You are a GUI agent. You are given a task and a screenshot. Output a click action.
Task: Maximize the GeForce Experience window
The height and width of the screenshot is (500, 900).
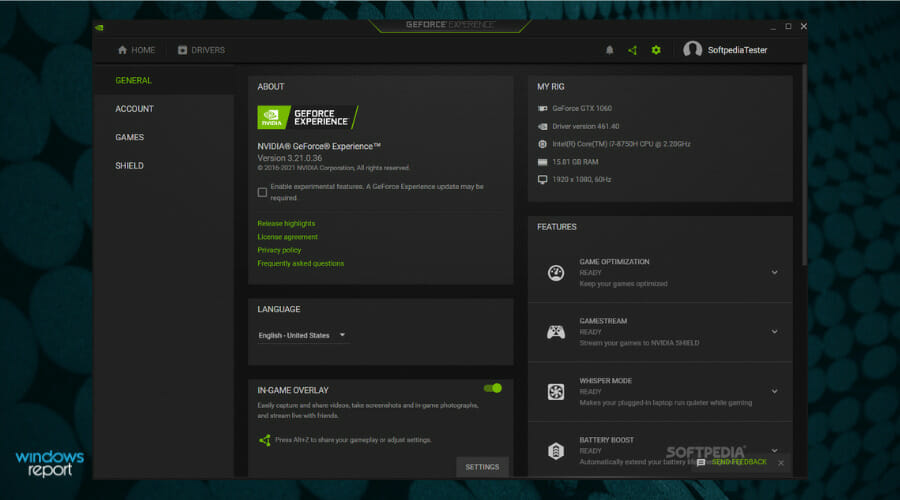coord(788,26)
